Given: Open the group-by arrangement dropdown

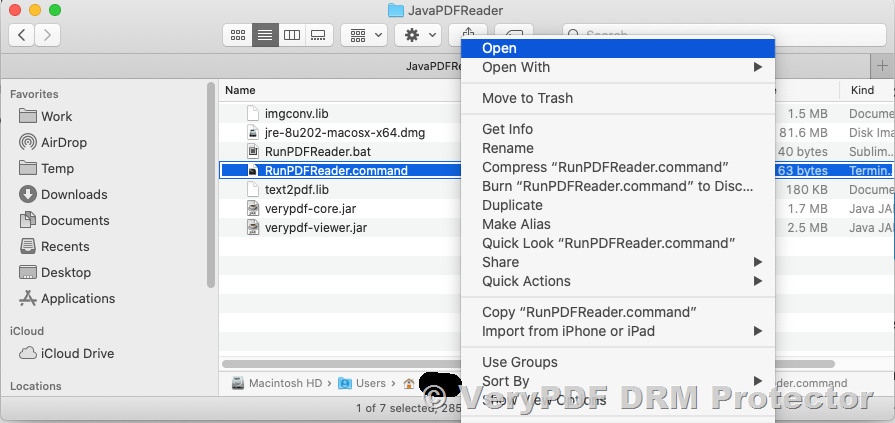Looking at the screenshot, I should coord(364,35).
